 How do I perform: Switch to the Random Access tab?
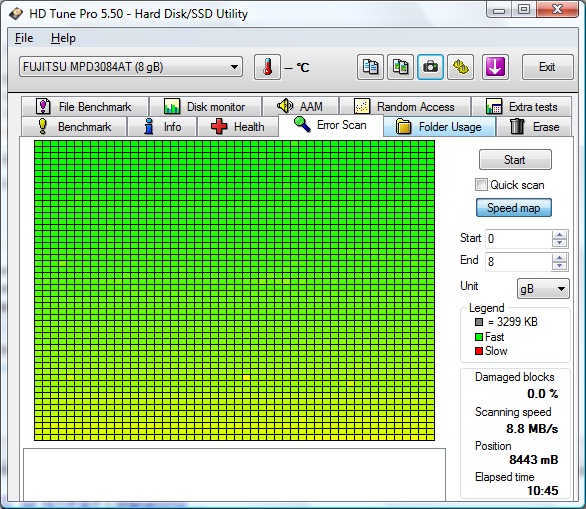tap(405, 107)
